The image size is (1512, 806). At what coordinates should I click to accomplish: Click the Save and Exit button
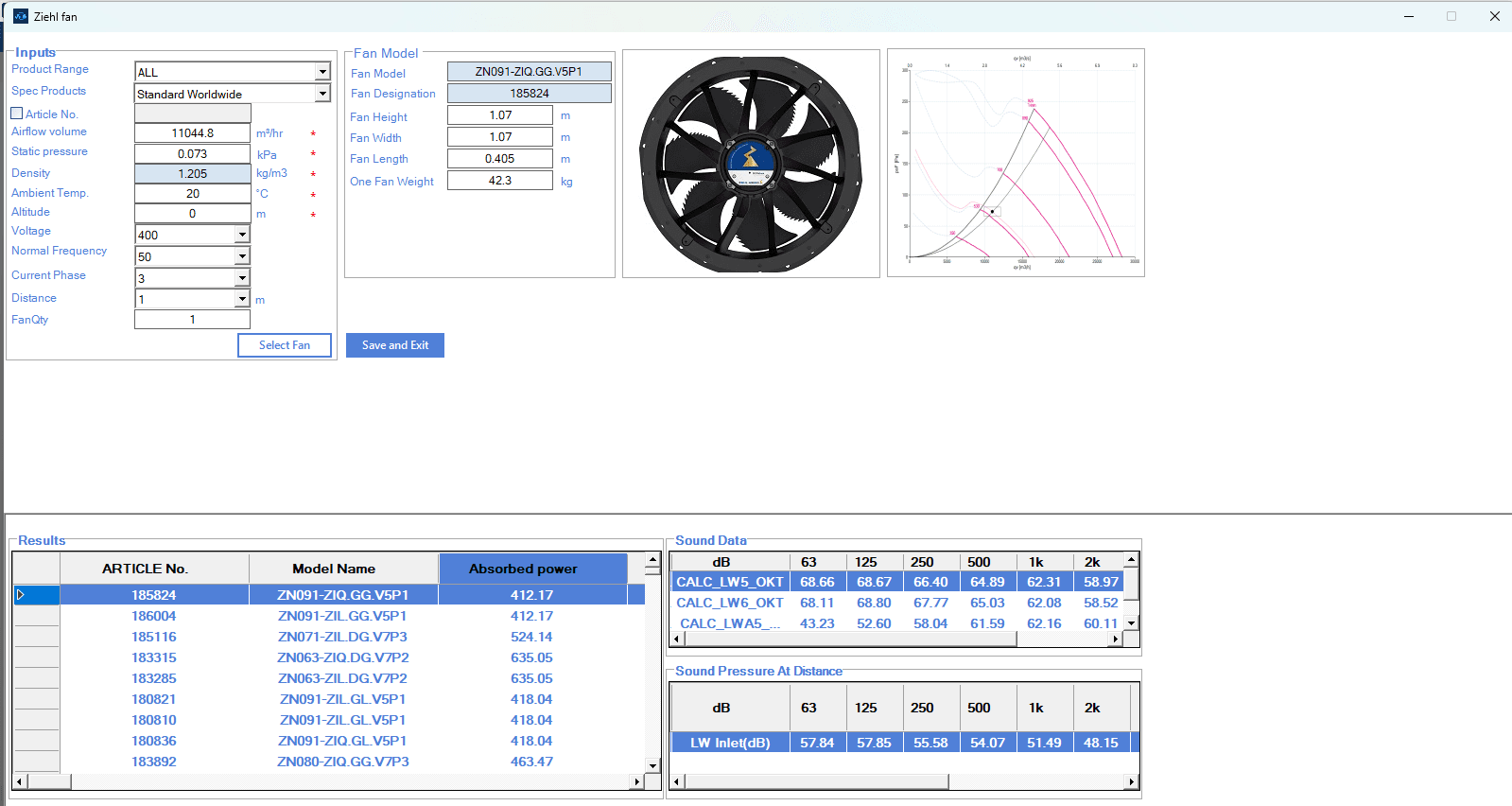click(395, 345)
